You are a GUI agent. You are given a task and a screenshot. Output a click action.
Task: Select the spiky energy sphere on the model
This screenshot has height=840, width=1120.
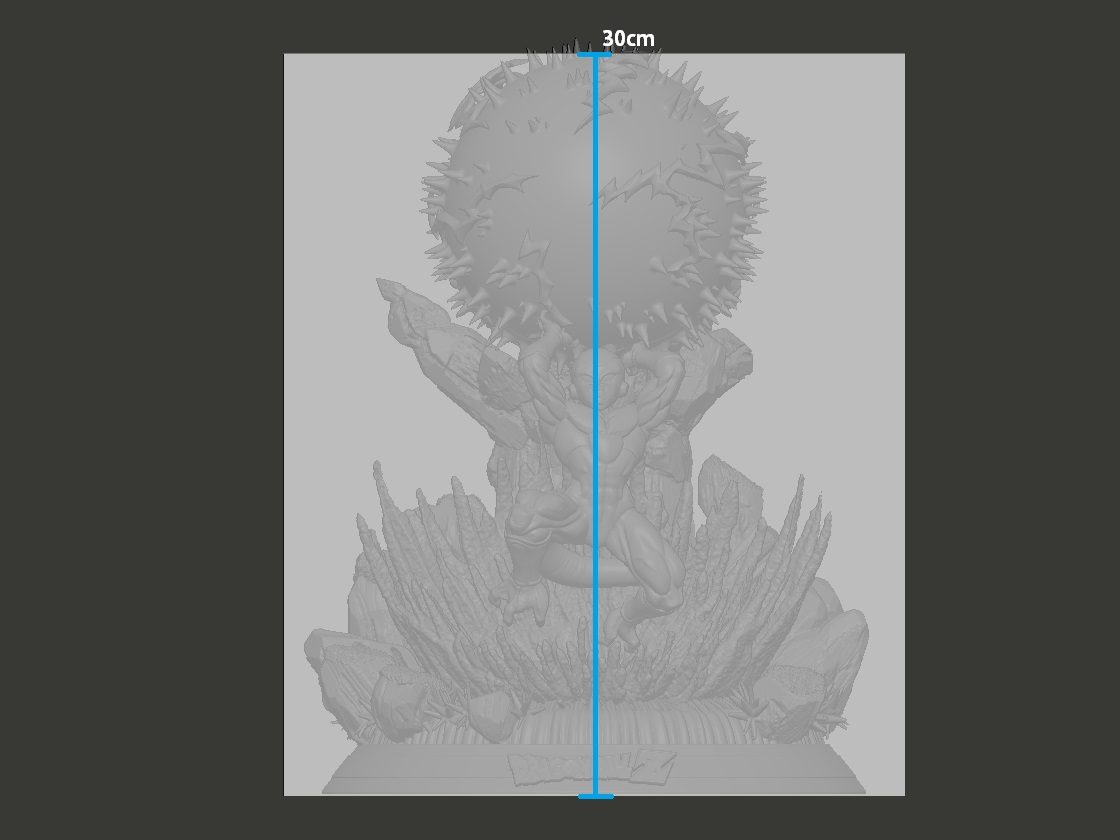click(594, 194)
